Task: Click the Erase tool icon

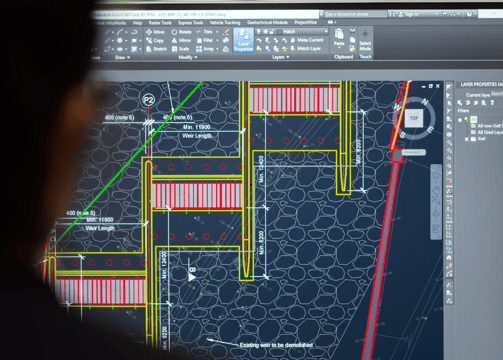Action: coord(226,32)
